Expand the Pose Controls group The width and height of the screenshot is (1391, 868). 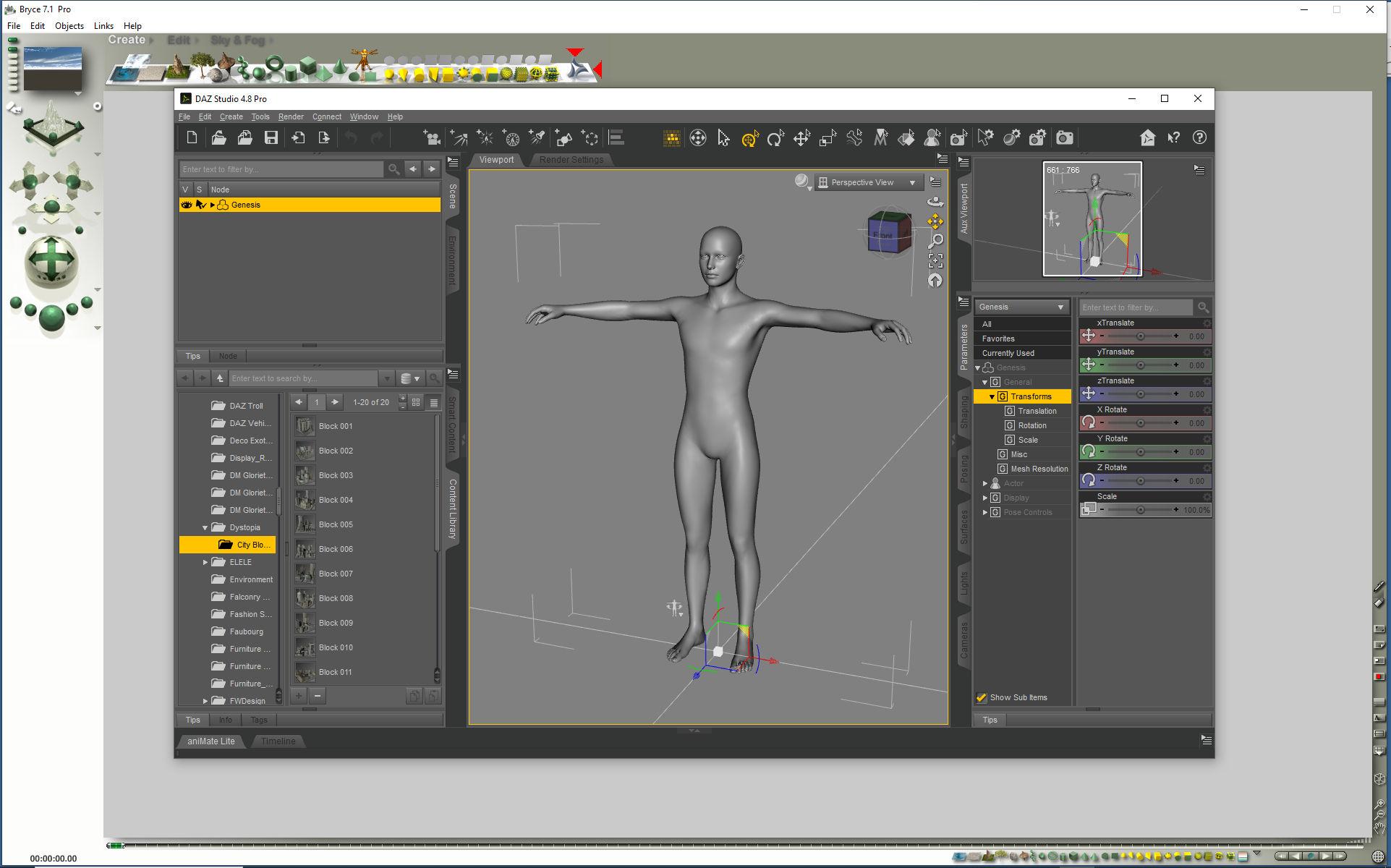(x=985, y=512)
